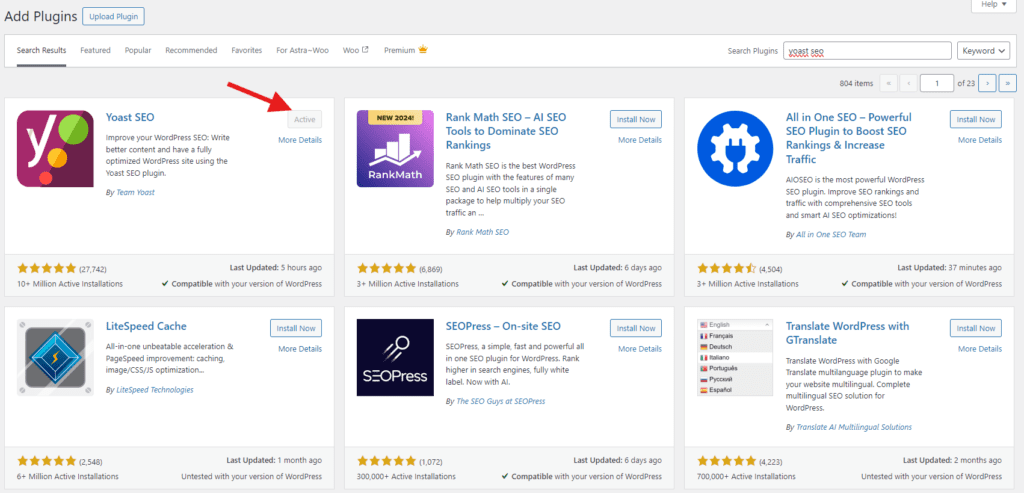Open The SEO Guys at SEOPress link

coord(501,401)
